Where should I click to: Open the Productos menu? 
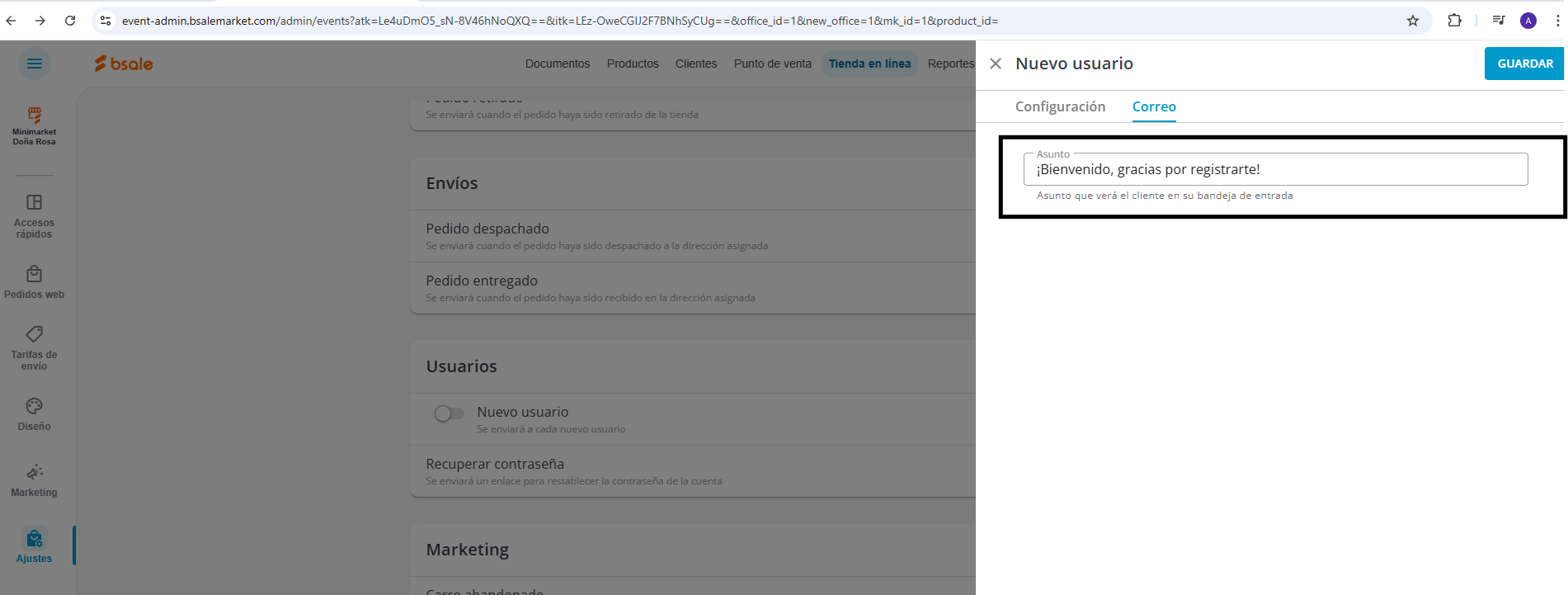(633, 64)
